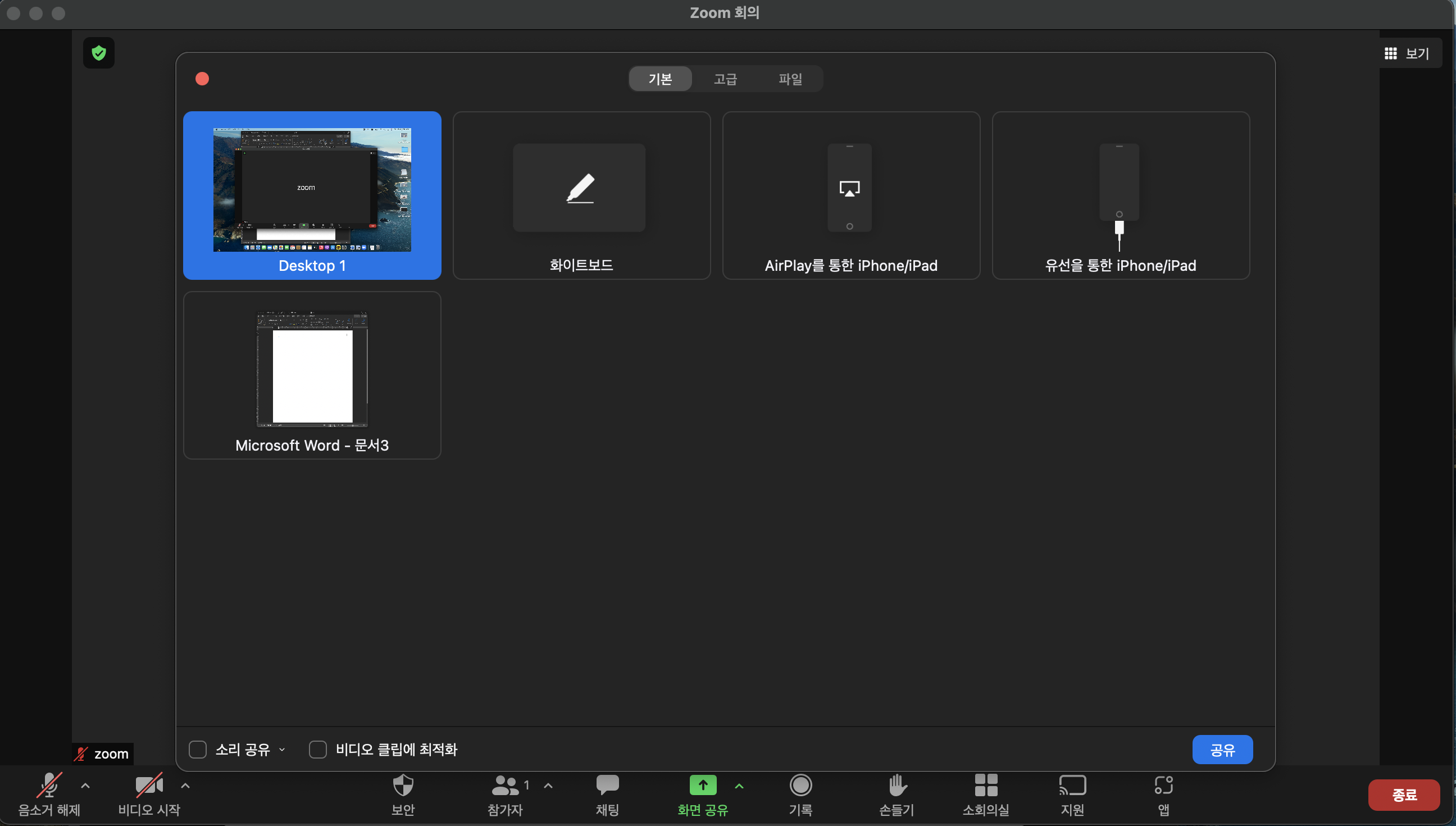Unmute the microphone (음소거 해제)
The height and width of the screenshot is (826, 1456).
coord(49,786)
